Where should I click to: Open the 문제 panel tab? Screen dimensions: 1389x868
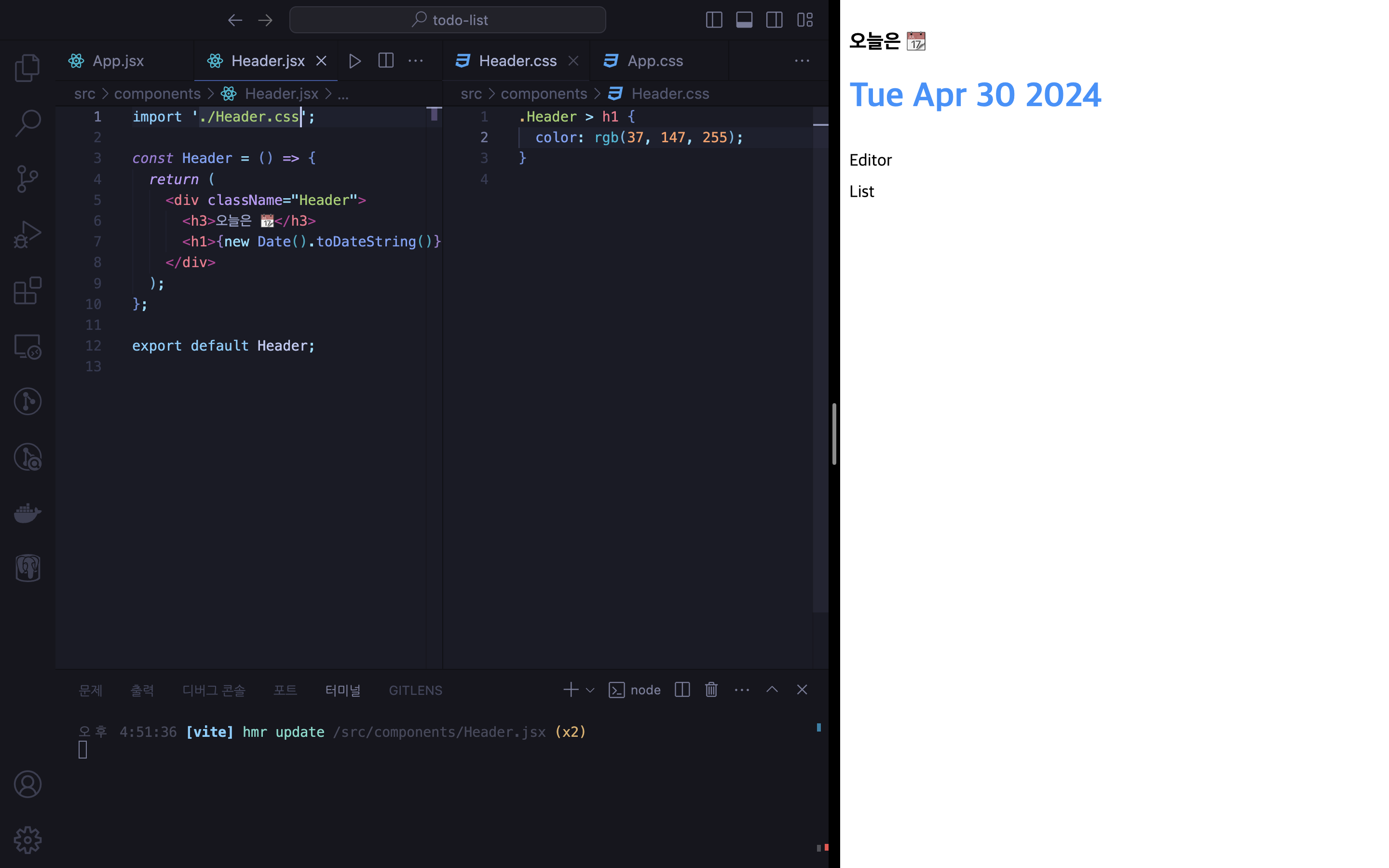(91, 690)
